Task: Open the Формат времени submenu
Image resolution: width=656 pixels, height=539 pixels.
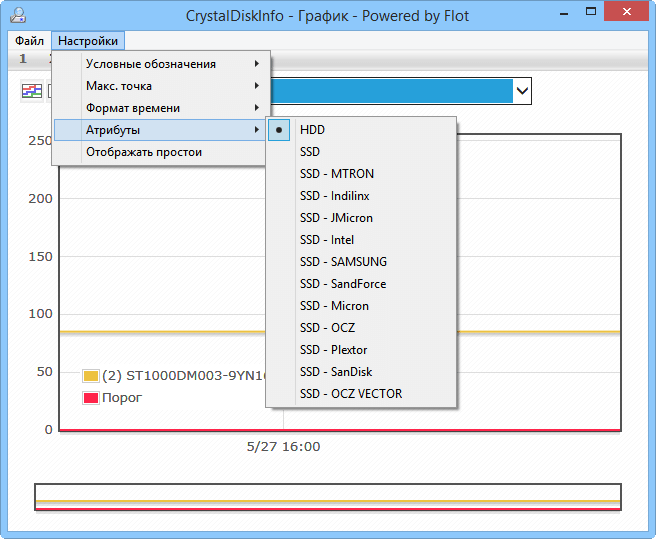Action: (161, 108)
